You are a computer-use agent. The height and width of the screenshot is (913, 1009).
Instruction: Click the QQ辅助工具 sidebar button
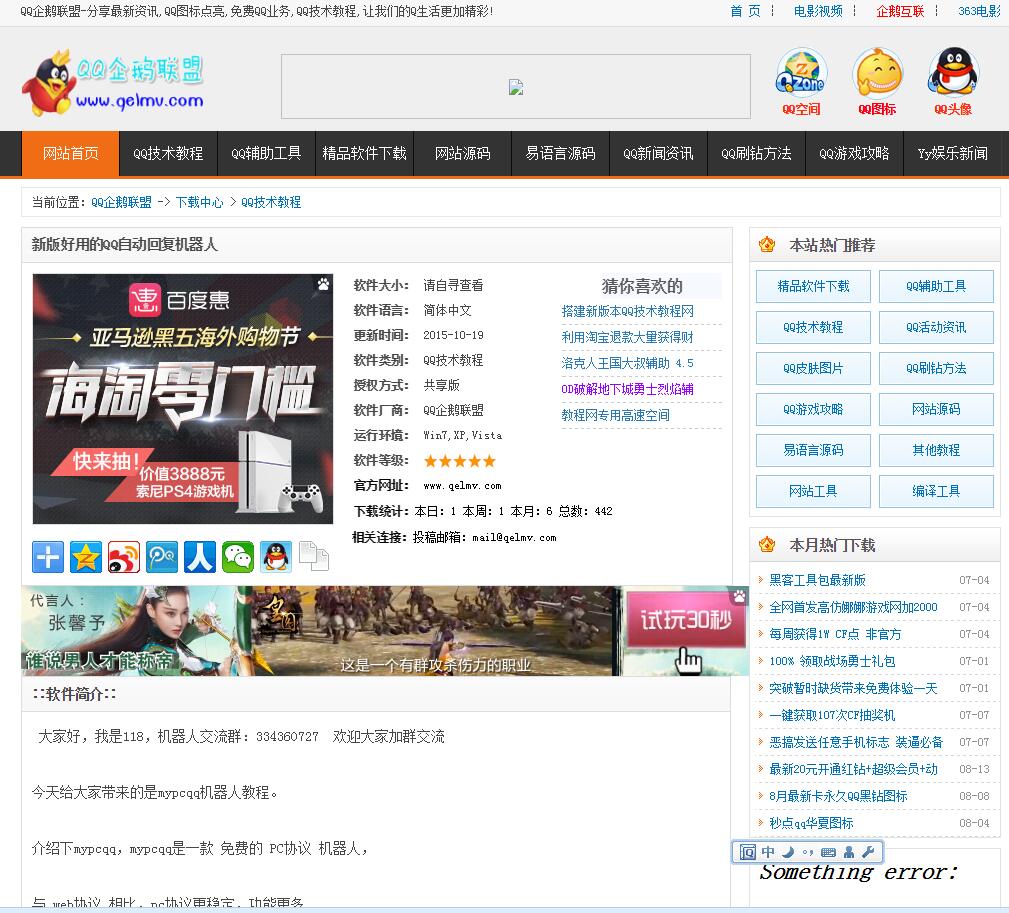[x=936, y=286]
